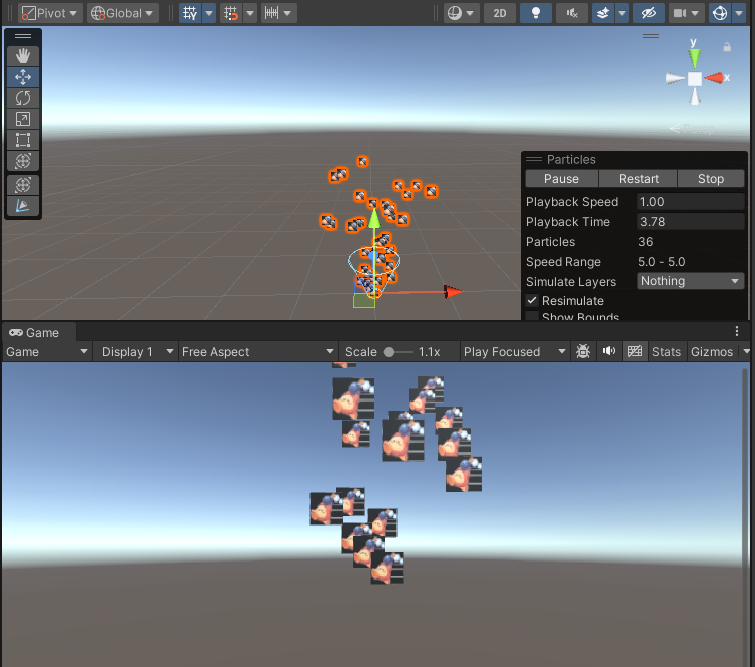Open the Free Aspect resolution dropdown
755x667 pixels.
click(258, 352)
